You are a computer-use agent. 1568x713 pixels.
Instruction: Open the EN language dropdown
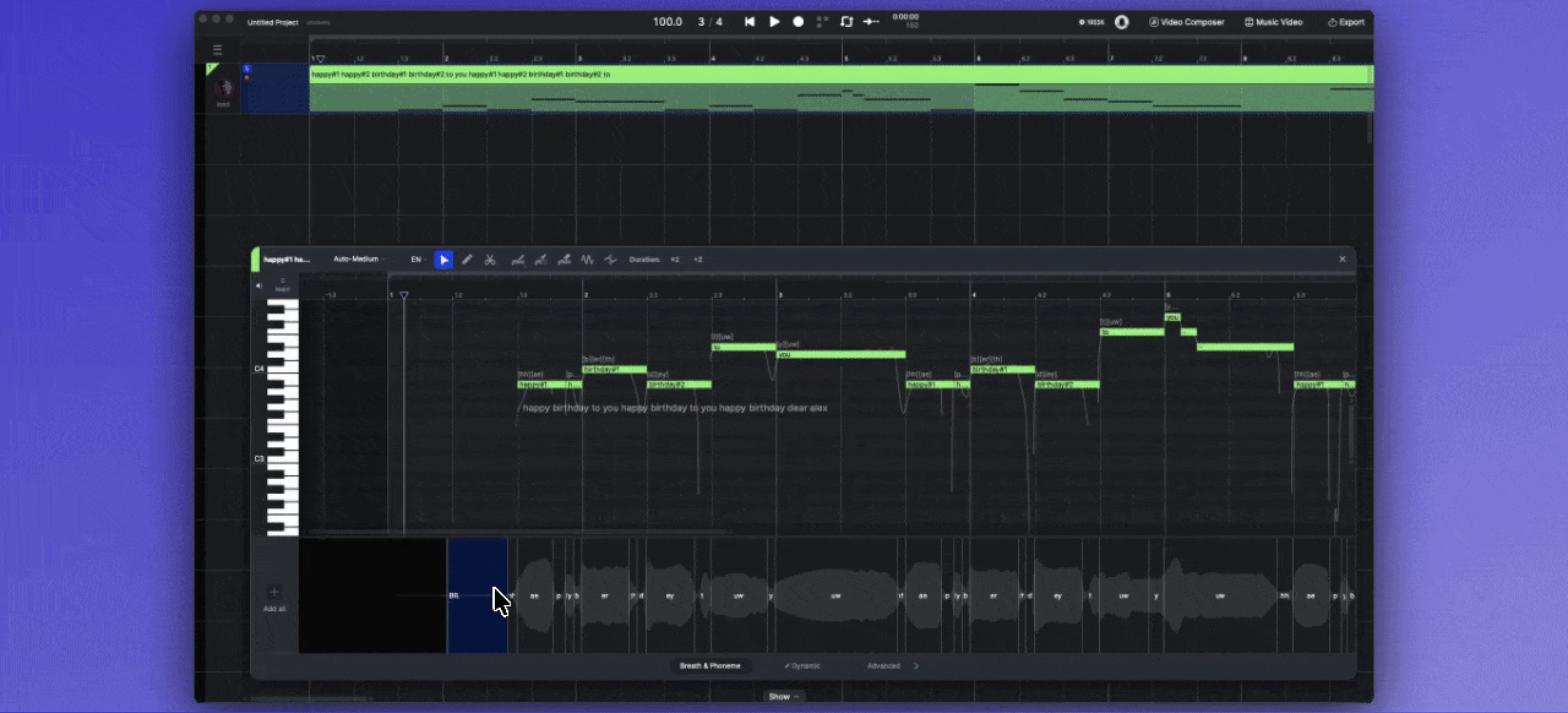coord(418,259)
